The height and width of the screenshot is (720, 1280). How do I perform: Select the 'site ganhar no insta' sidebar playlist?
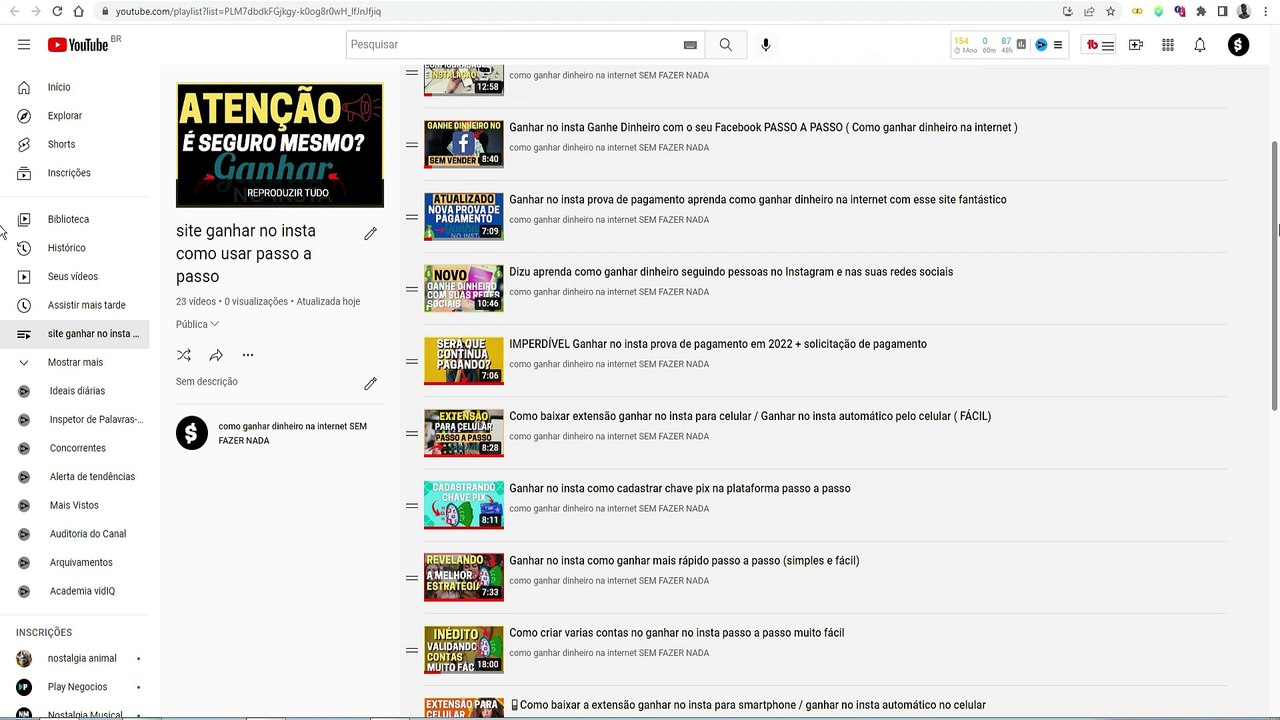click(x=75, y=333)
